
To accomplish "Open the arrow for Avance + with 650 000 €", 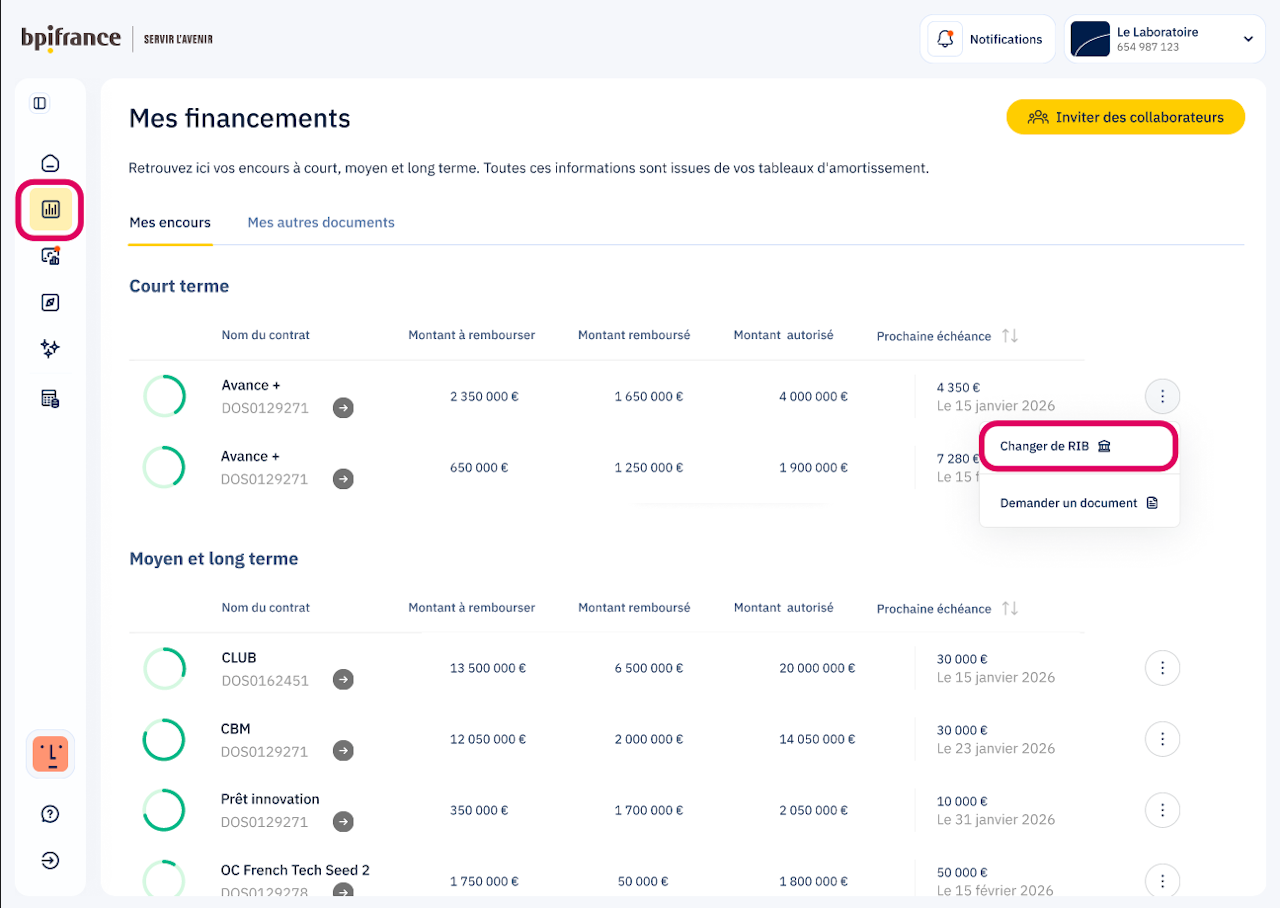I will tap(343, 479).
